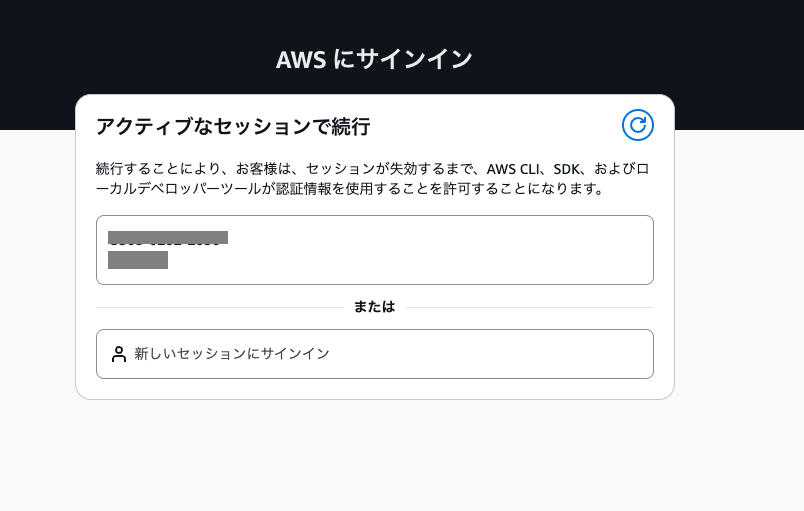Select the active session card to continue
The image size is (804, 511).
(x=374, y=250)
